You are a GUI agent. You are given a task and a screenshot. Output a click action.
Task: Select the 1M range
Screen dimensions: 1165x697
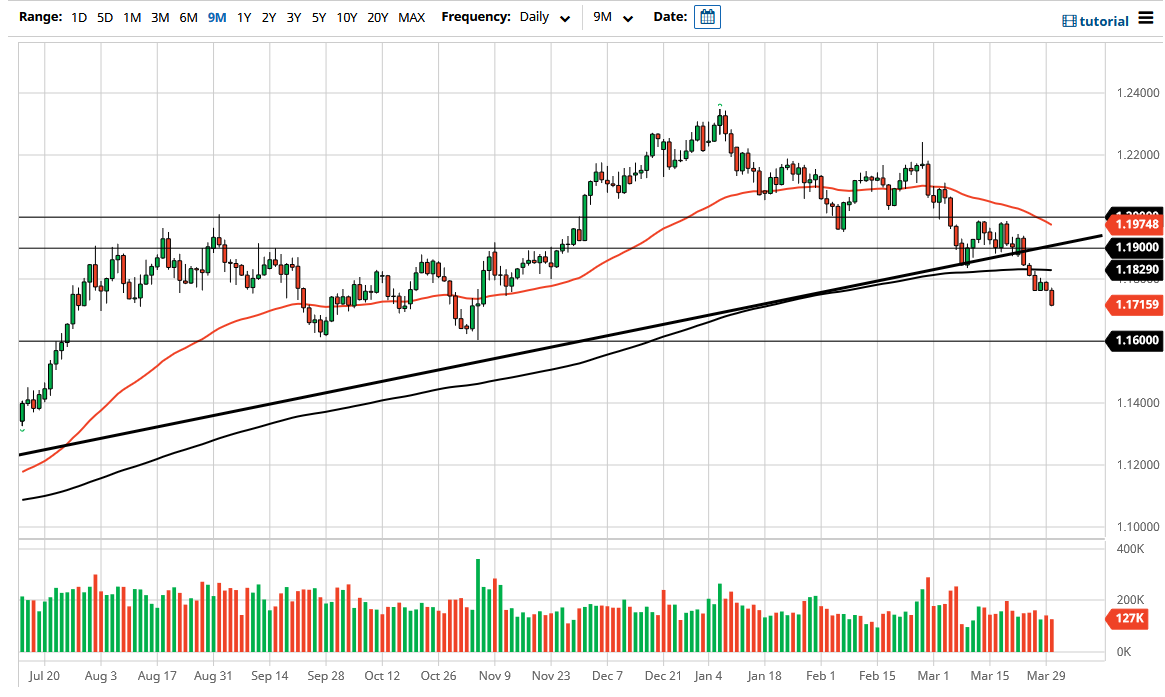[132, 17]
